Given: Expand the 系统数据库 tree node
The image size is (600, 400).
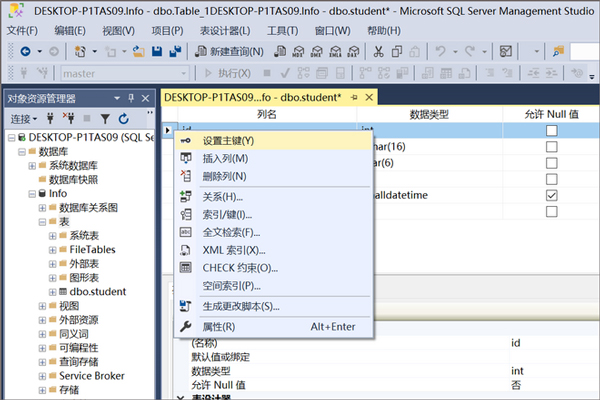Looking at the screenshot, I should [x=33, y=165].
